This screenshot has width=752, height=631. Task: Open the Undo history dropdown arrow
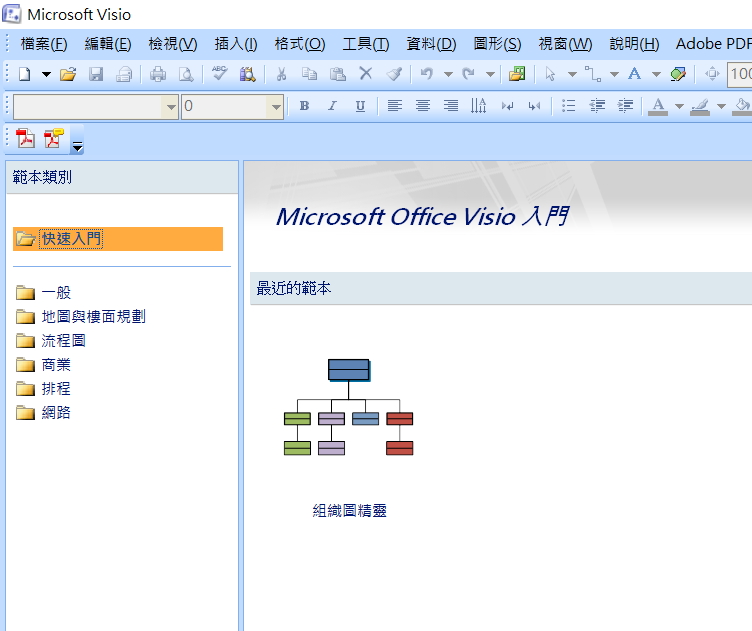tap(448, 74)
